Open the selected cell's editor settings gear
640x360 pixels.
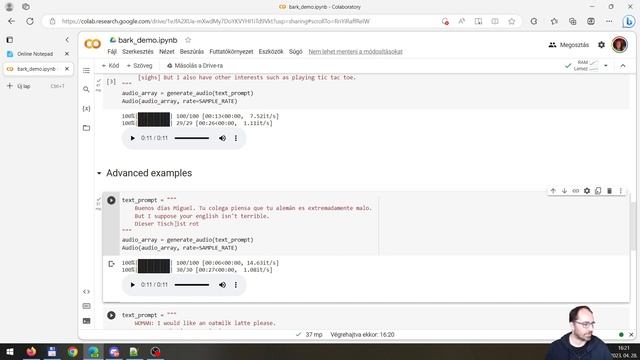587,191
